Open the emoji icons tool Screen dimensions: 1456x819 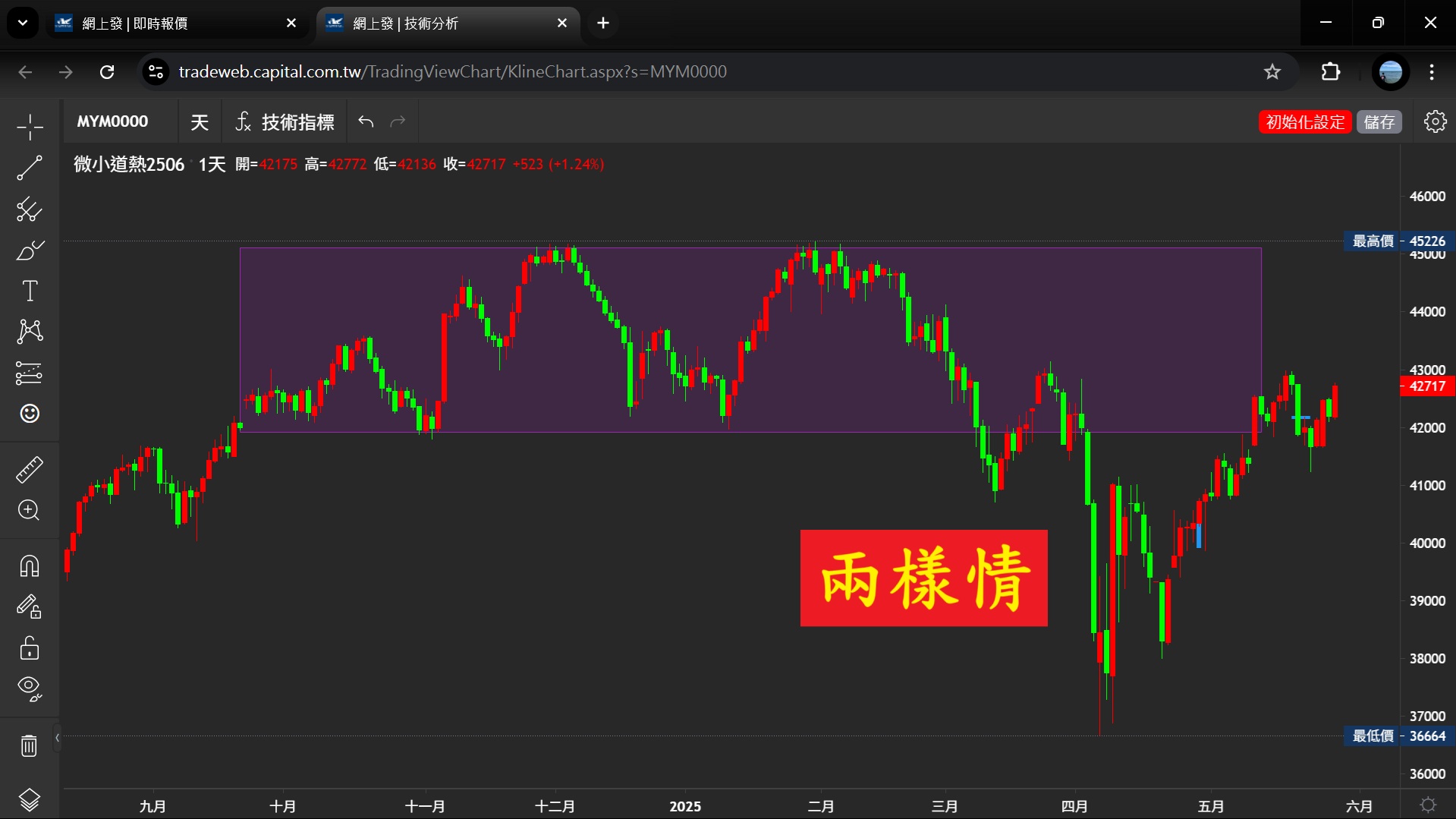click(30, 414)
